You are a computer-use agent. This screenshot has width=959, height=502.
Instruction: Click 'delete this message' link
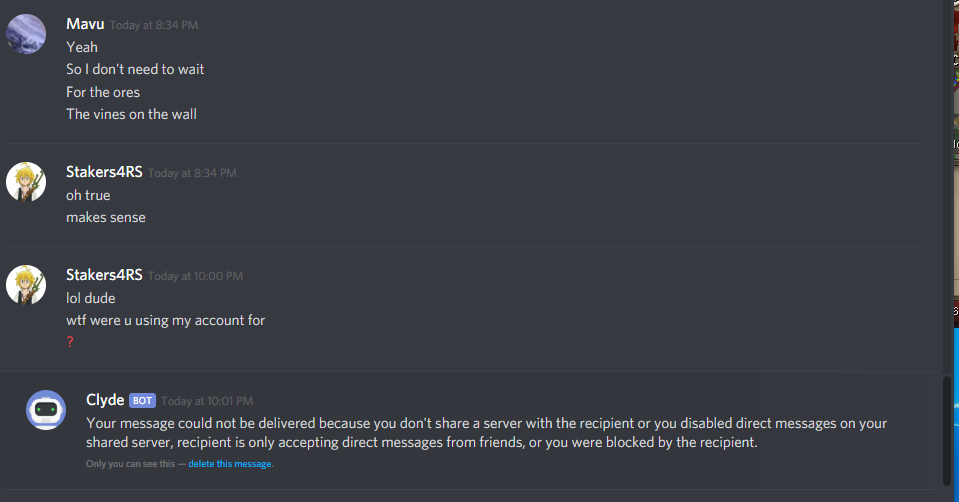pos(229,463)
